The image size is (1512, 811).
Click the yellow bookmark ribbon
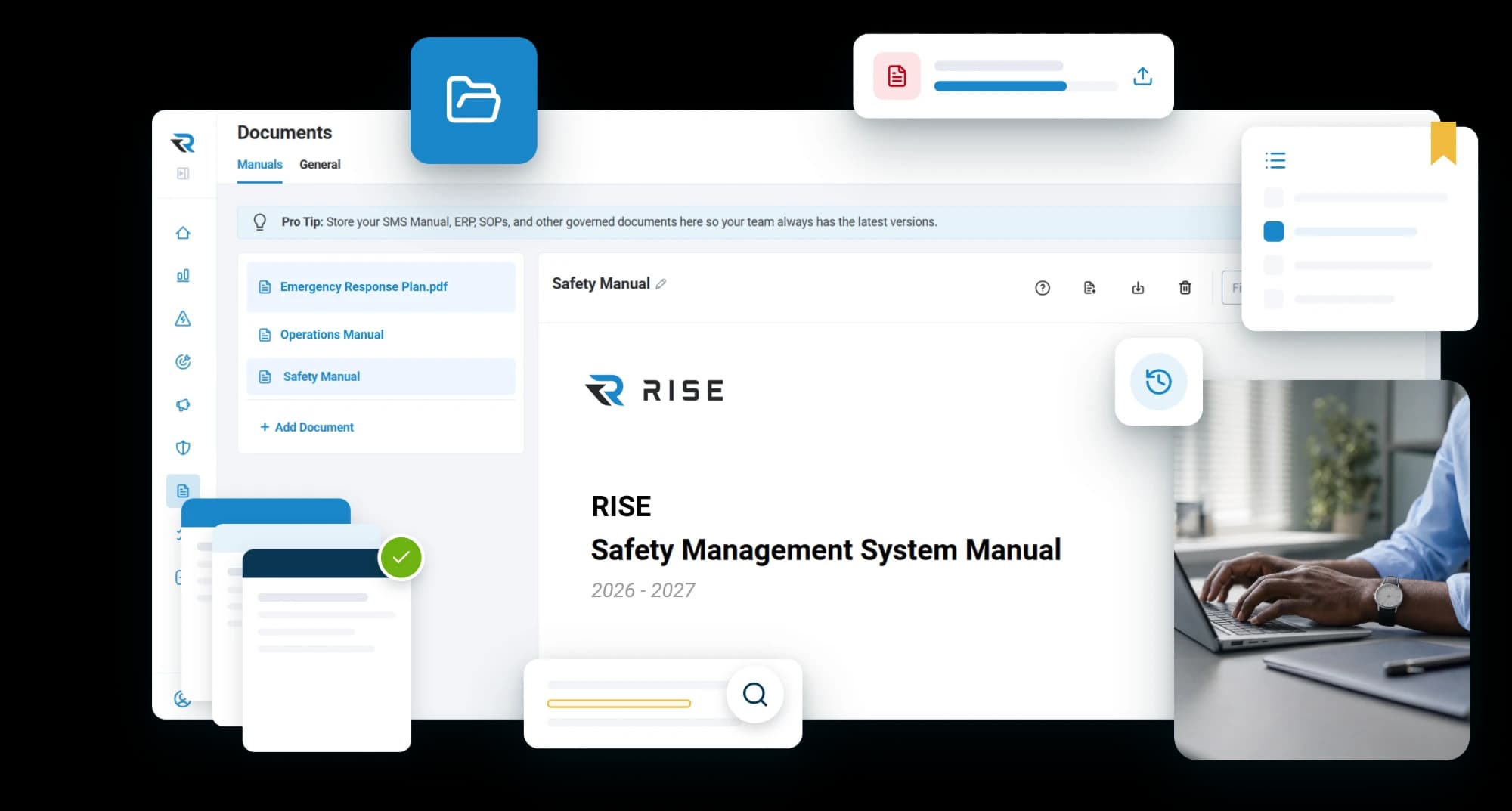1443,143
